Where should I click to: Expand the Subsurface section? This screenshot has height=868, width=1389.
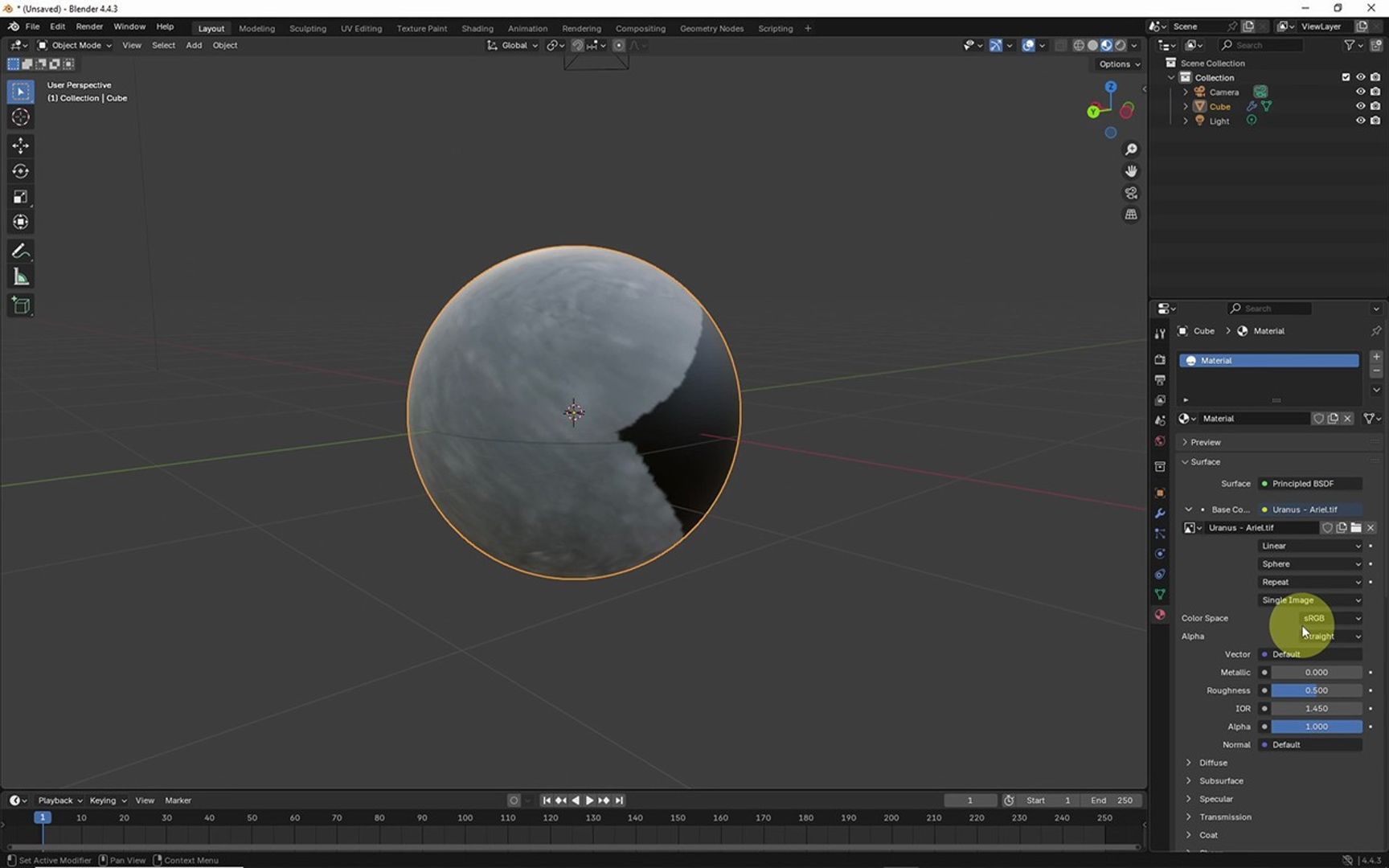pyautogui.click(x=1221, y=781)
